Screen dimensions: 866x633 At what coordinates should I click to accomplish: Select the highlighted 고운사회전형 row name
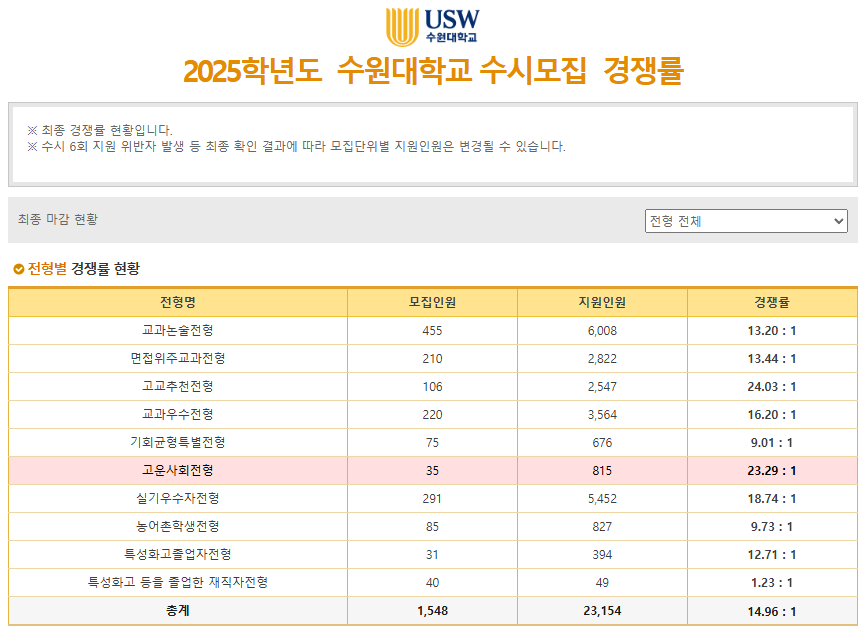pyautogui.click(x=178, y=470)
